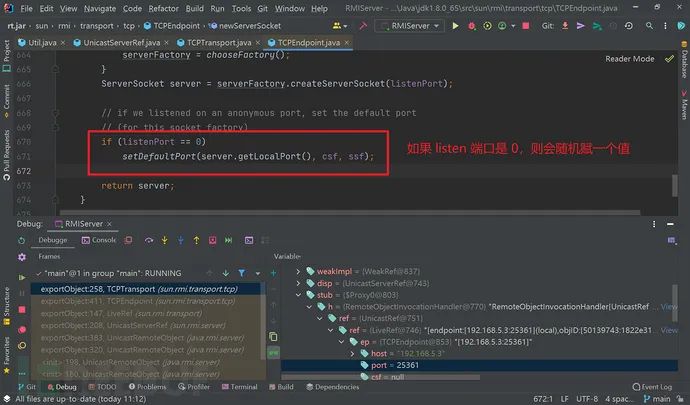Open the TODO tool window

pyautogui.click(x=102, y=387)
